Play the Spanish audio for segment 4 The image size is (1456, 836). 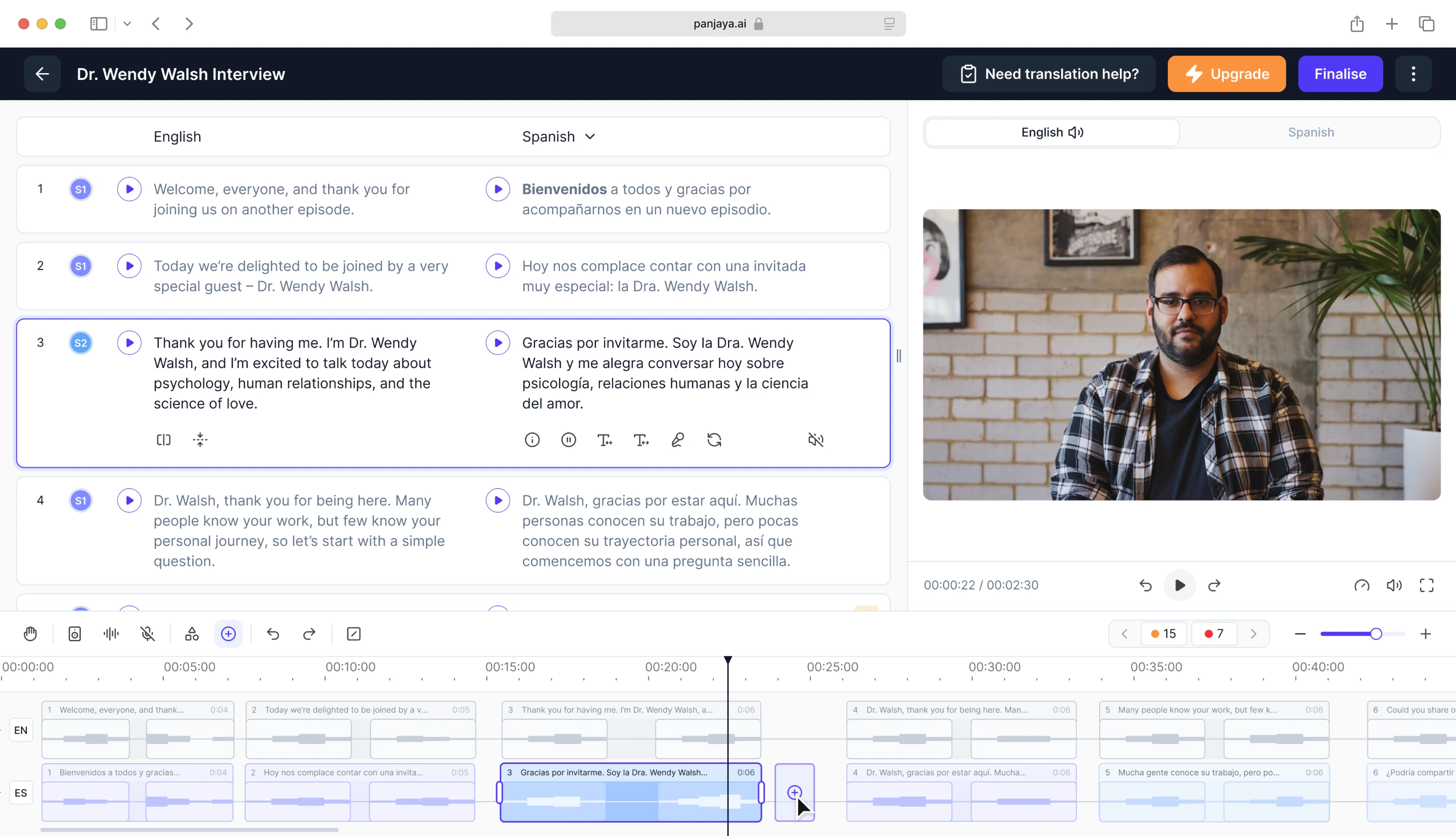(x=497, y=501)
